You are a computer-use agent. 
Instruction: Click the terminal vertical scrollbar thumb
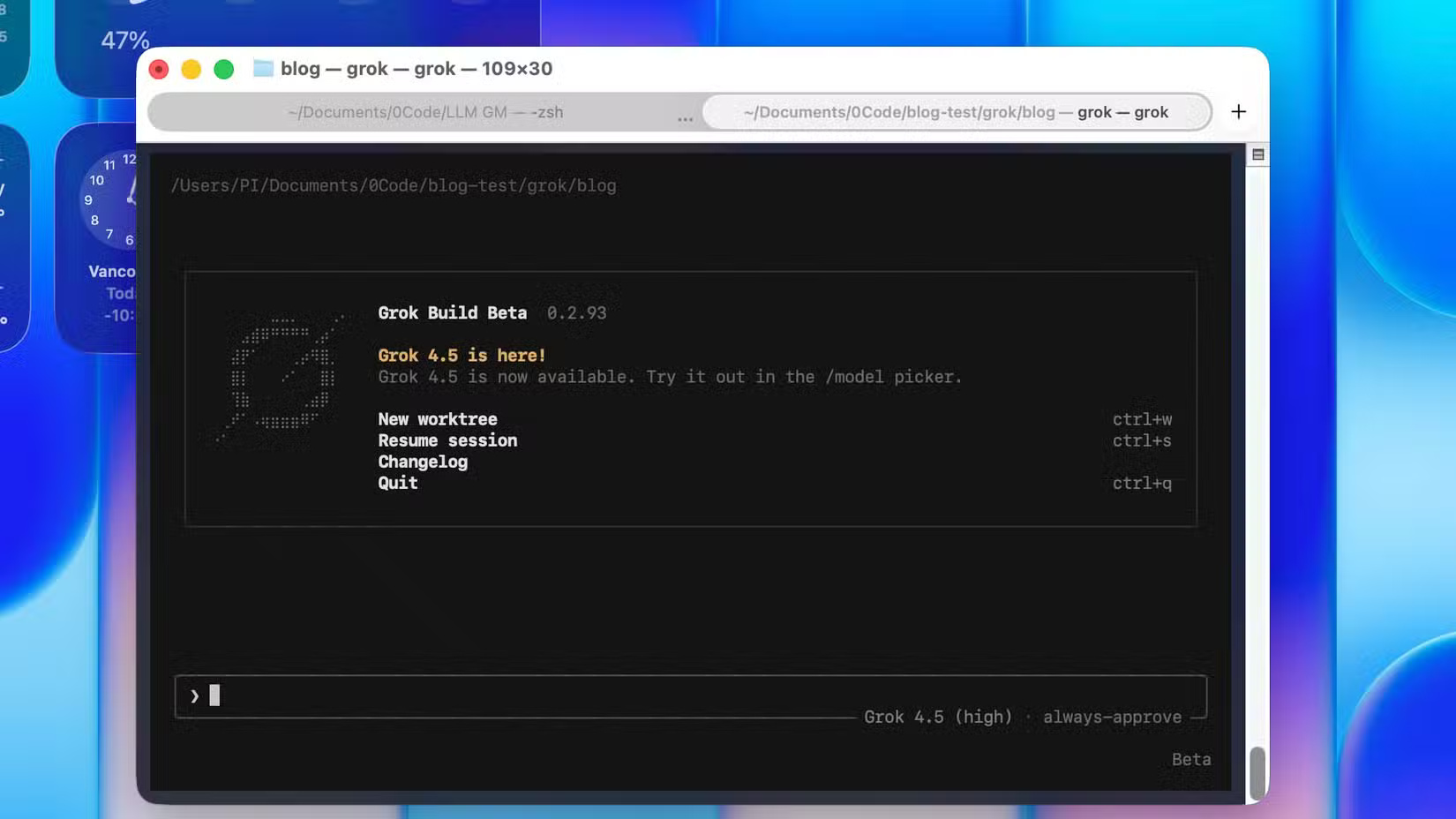[1257, 773]
